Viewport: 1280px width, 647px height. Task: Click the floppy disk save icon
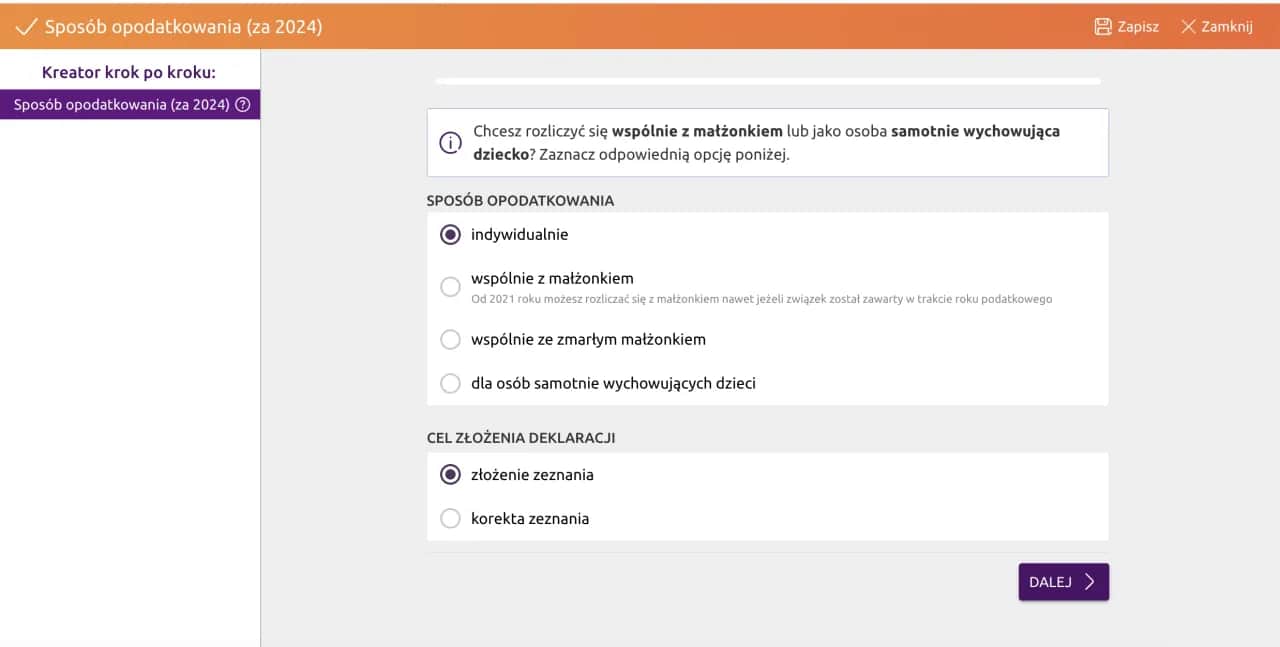click(x=1104, y=27)
